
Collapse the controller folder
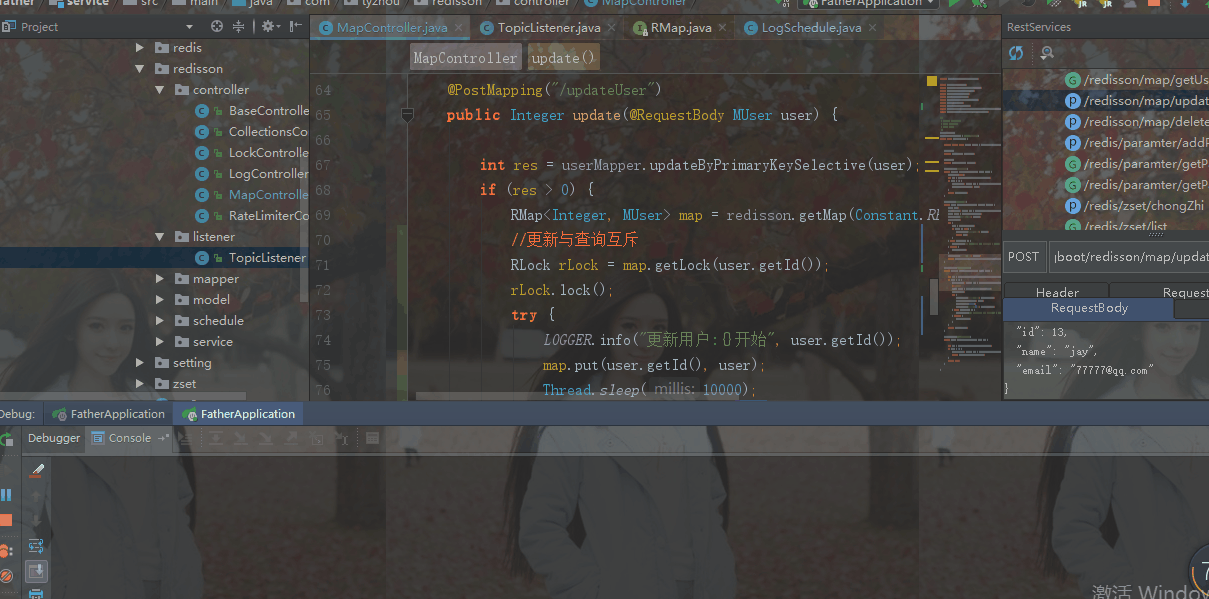click(x=159, y=90)
